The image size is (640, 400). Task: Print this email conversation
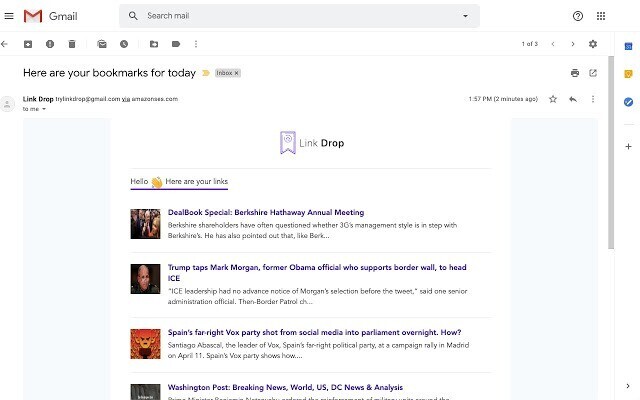[x=575, y=73]
